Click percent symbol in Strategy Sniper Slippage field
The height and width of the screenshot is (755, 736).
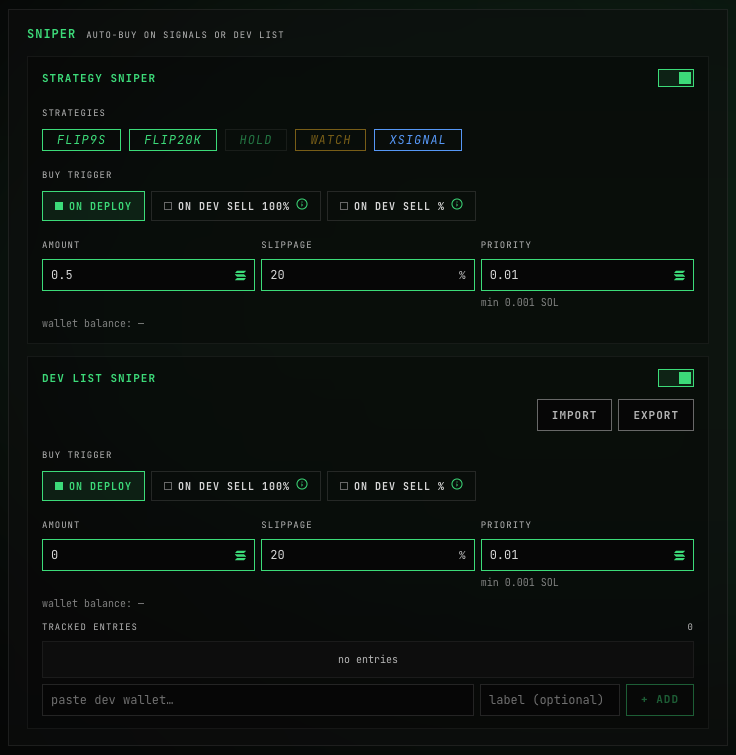pos(462,275)
